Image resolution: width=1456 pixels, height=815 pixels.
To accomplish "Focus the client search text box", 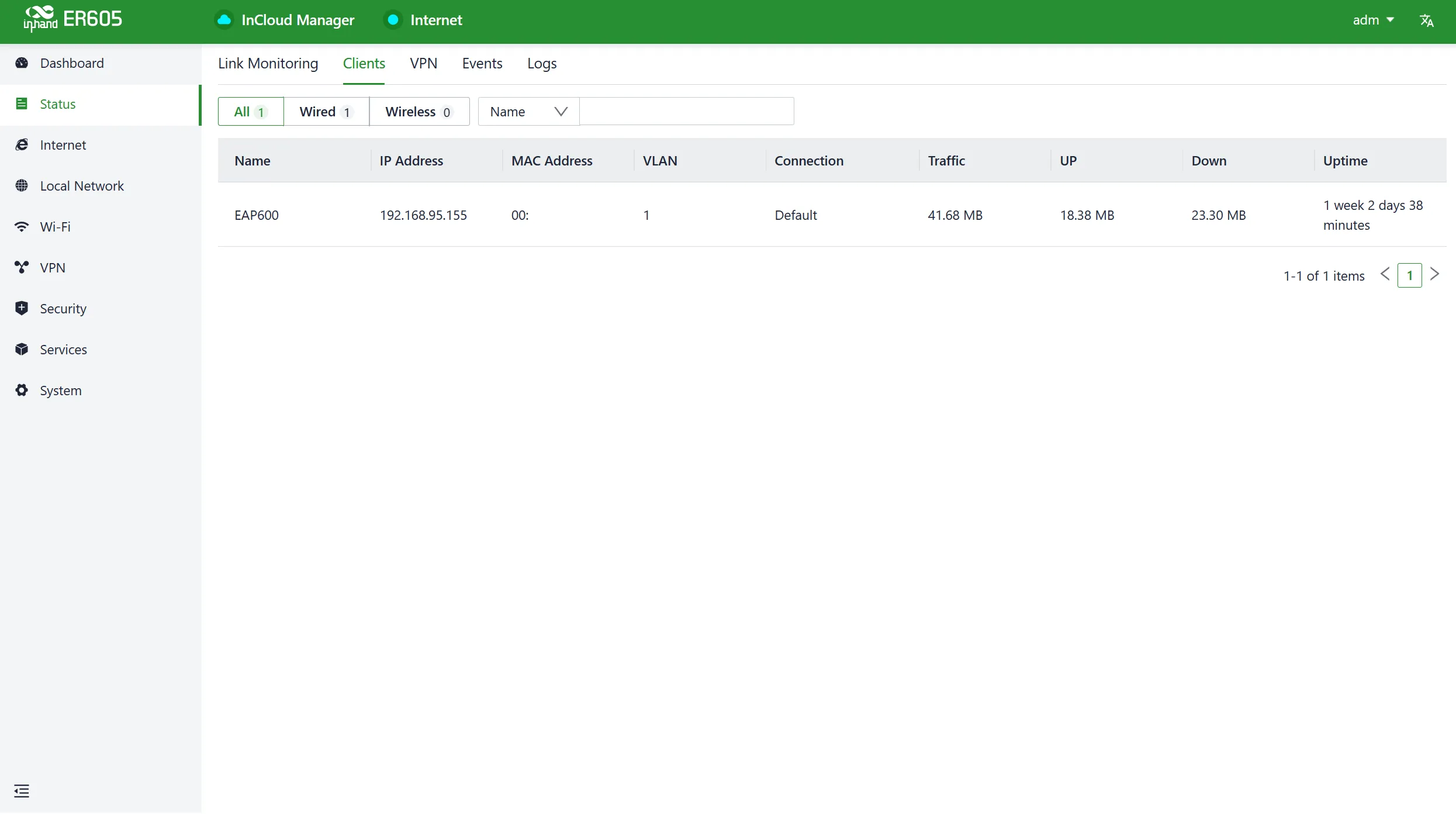I will pyautogui.click(x=687, y=112).
